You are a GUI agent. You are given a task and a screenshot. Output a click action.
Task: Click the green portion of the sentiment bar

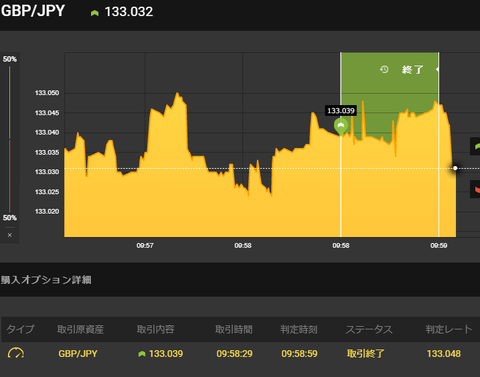pos(10,102)
